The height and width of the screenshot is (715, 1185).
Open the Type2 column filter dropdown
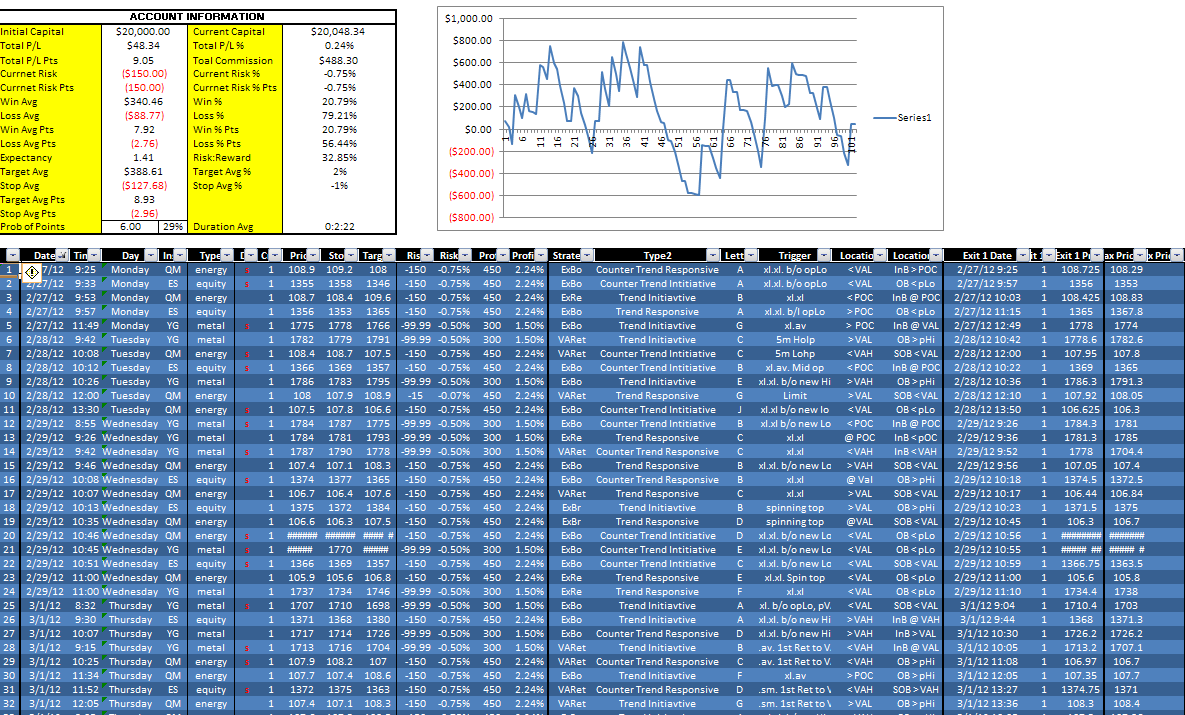[713, 255]
